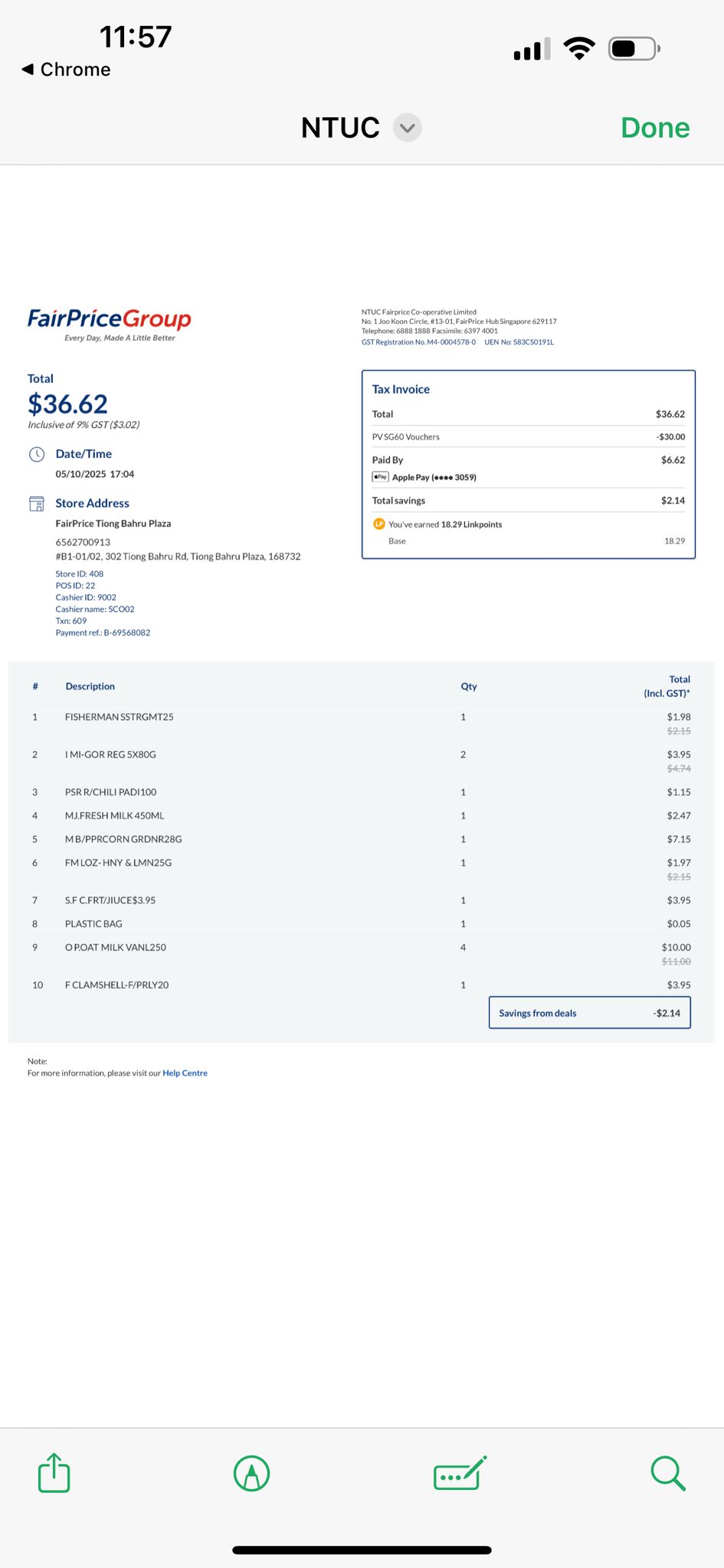Tap the Share icon in bottom toolbar
The image size is (724, 1568).
click(54, 1472)
